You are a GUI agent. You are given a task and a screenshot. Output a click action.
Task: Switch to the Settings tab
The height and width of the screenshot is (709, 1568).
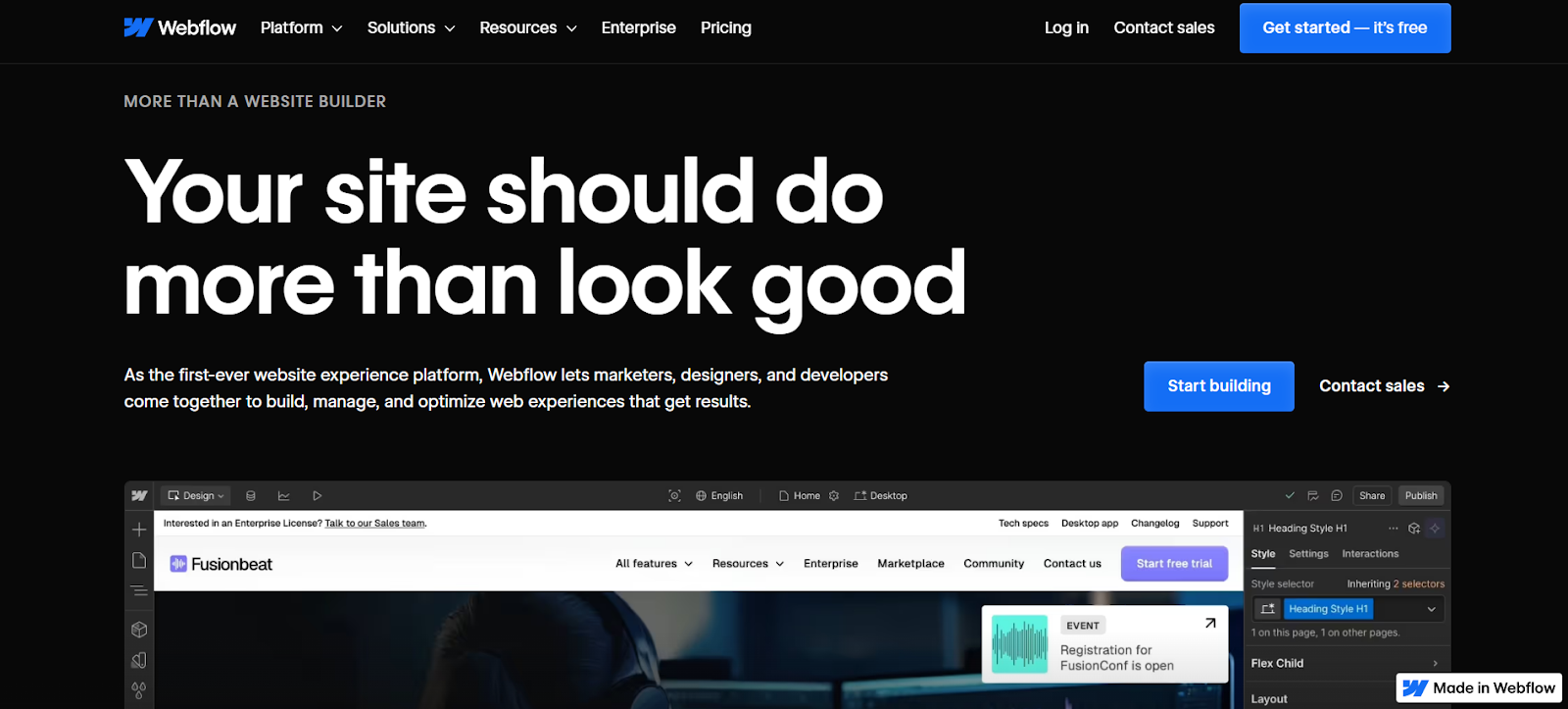click(x=1308, y=554)
